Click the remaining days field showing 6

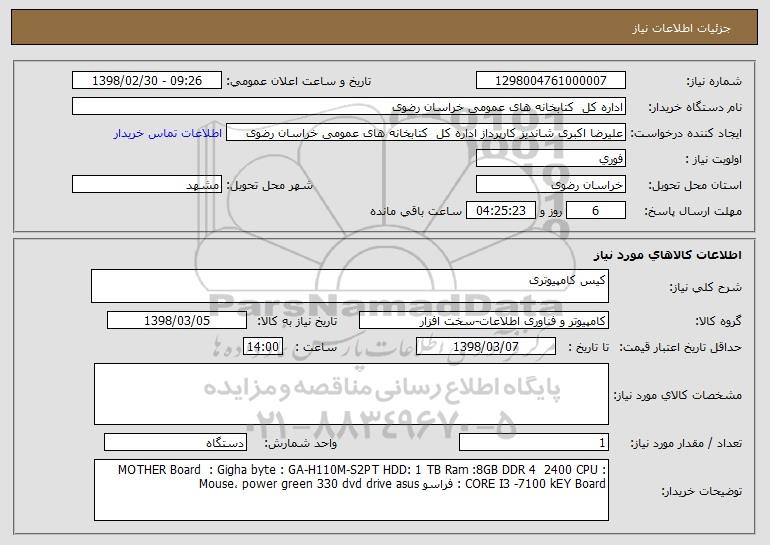[x=596, y=211]
